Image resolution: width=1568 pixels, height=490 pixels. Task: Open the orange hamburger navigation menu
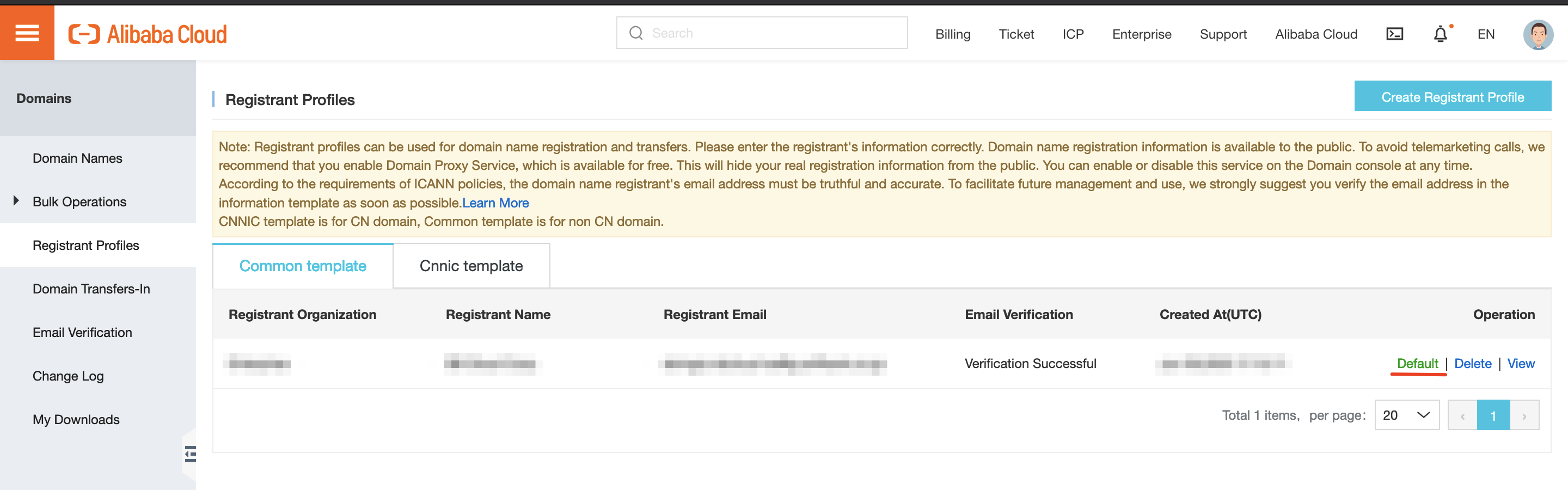tap(27, 33)
